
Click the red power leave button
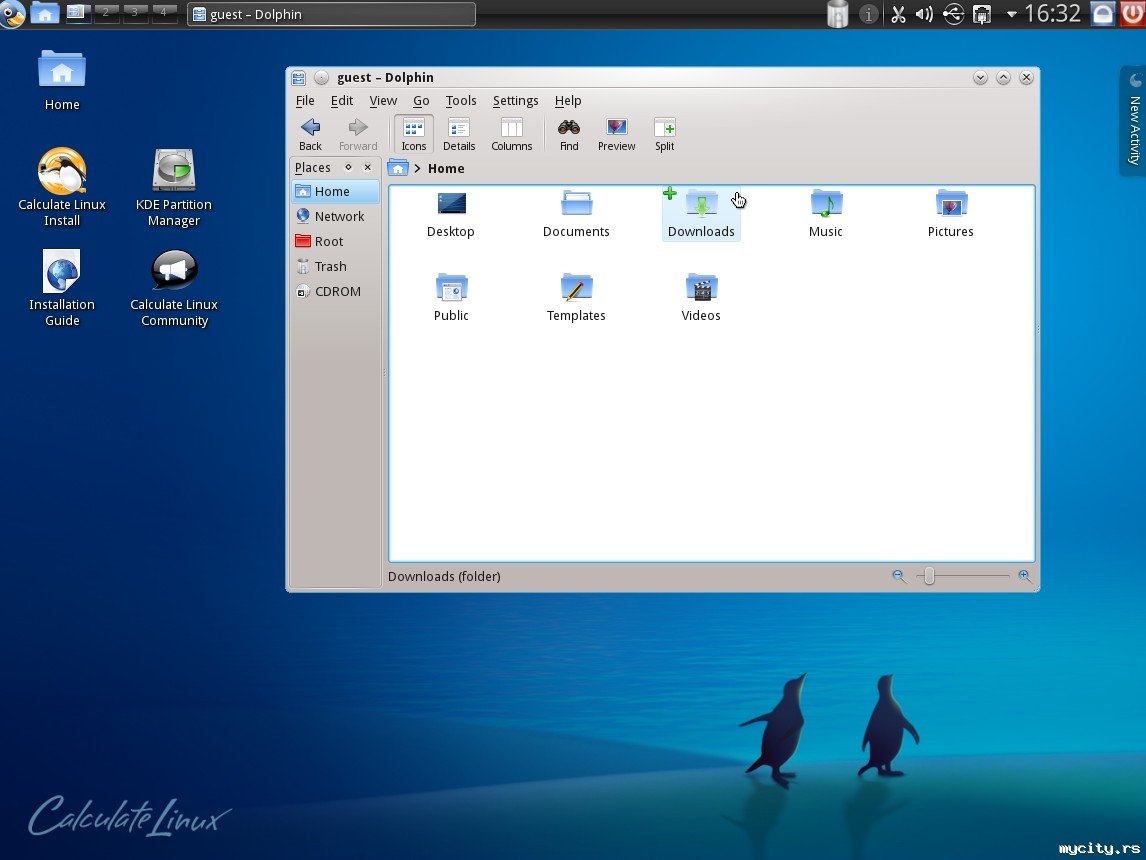point(1132,14)
